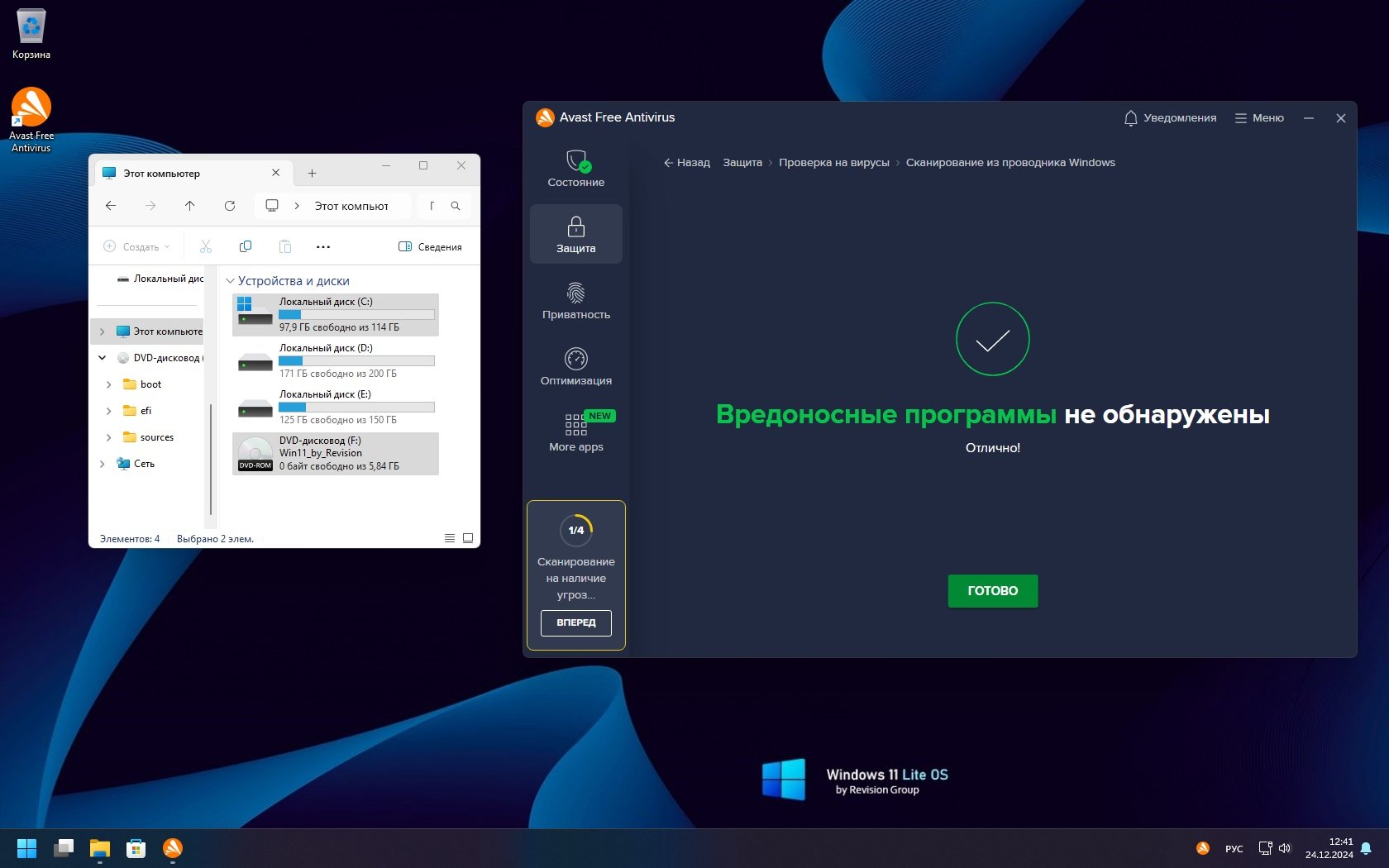Go up one folder level in Explorer
This screenshot has width=1389, height=868.
point(190,206)
